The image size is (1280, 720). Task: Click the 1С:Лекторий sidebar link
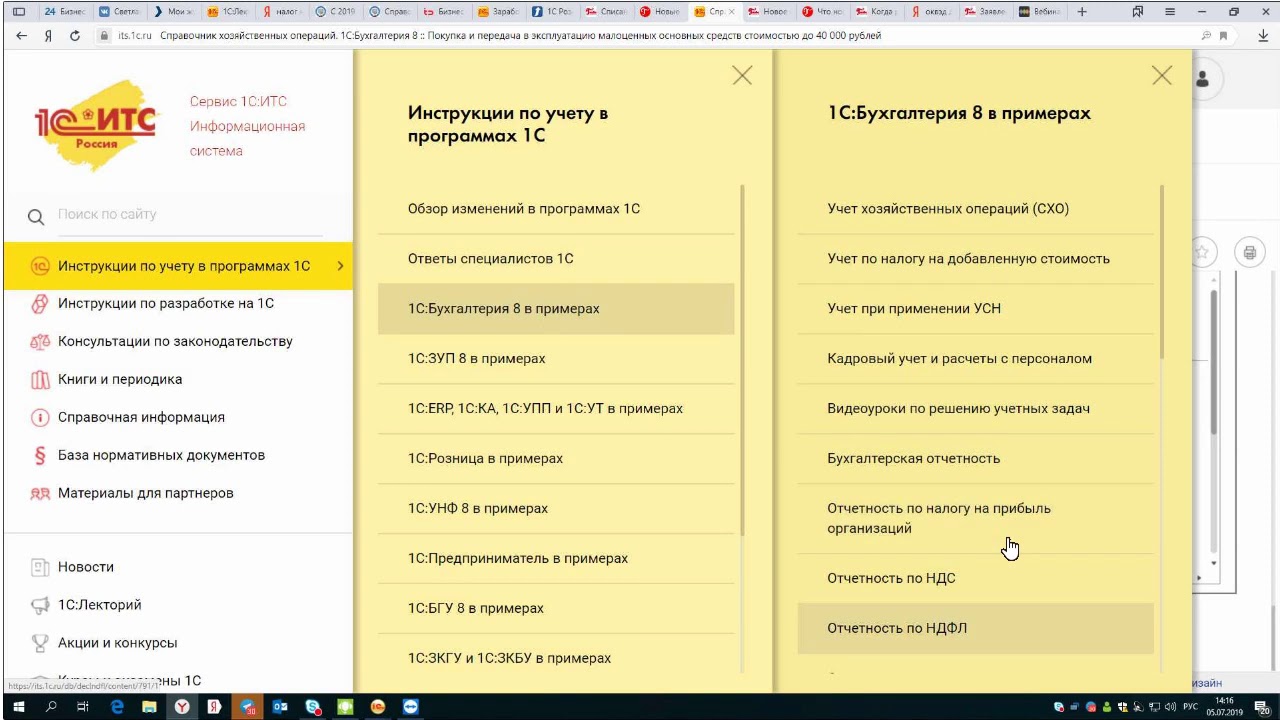pyautogui.click(x=100, y=605)
